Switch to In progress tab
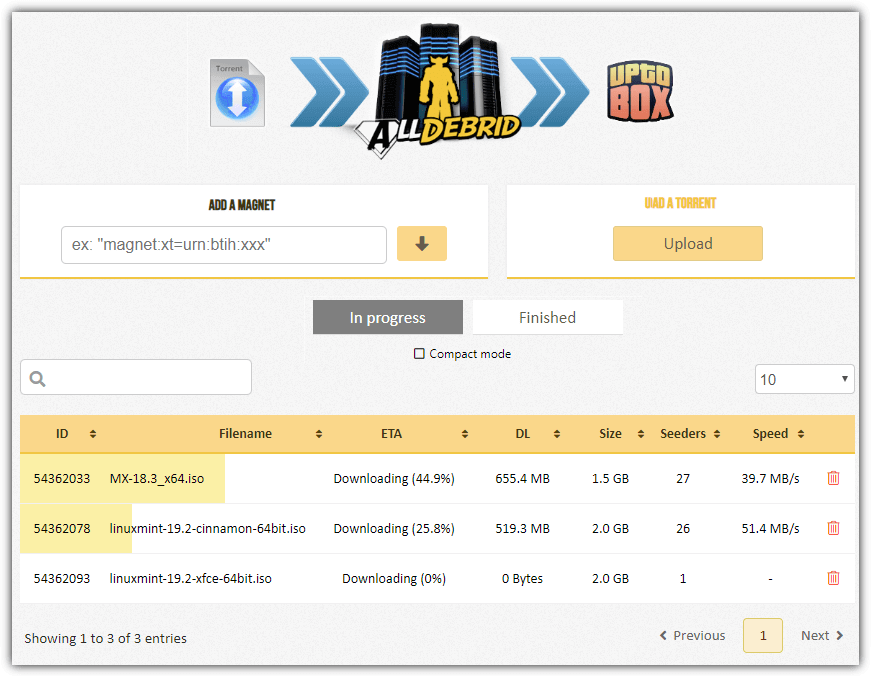 pos(388,317)
